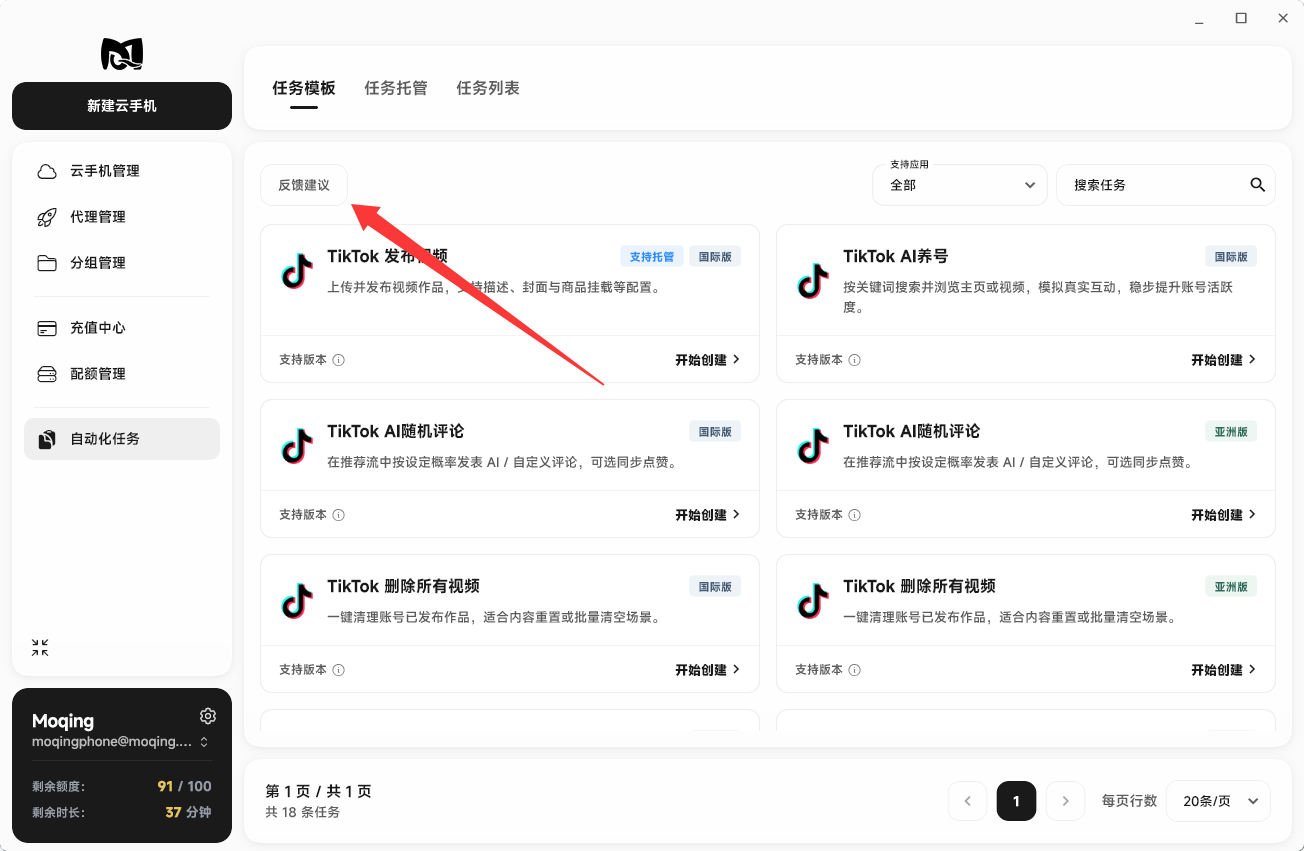Click 共 18 条任务 text
1304x851 pixels.
coord(302,812)
